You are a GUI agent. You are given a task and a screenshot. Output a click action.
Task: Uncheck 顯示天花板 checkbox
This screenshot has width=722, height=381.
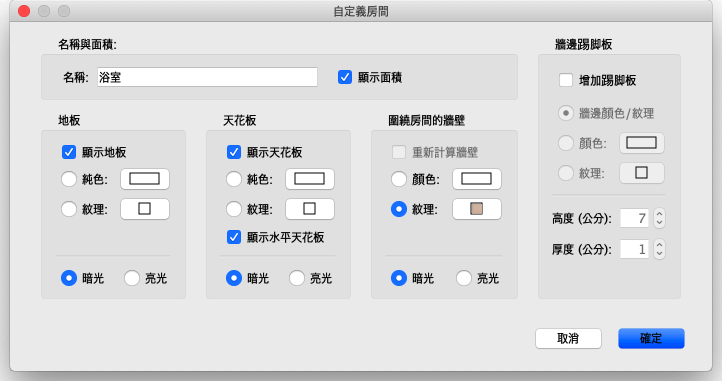[x=234, y=152]
